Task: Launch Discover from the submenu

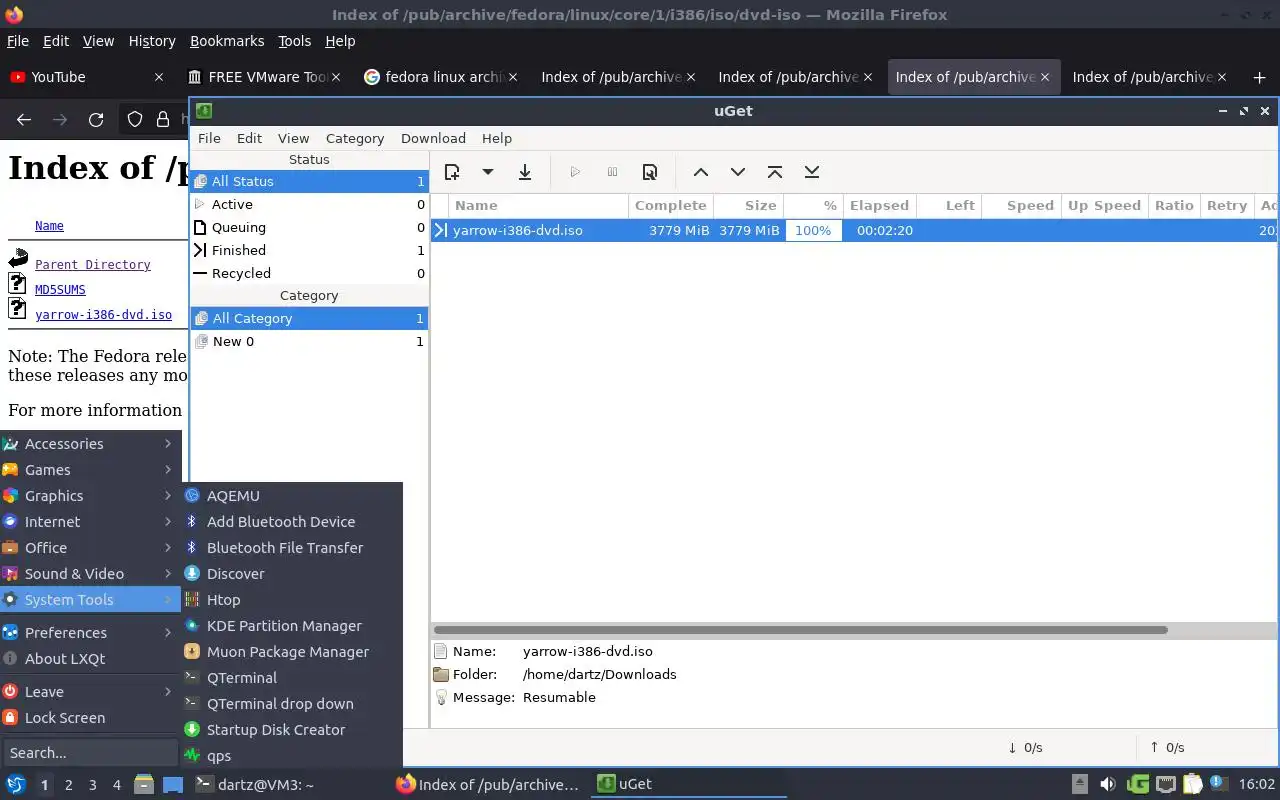Action: pos(292,574)
